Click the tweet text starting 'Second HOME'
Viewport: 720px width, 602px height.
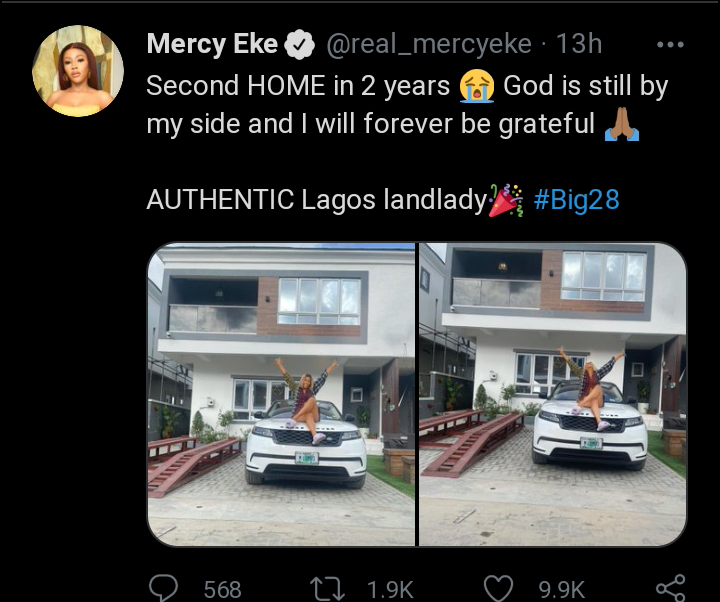point(407,105)
